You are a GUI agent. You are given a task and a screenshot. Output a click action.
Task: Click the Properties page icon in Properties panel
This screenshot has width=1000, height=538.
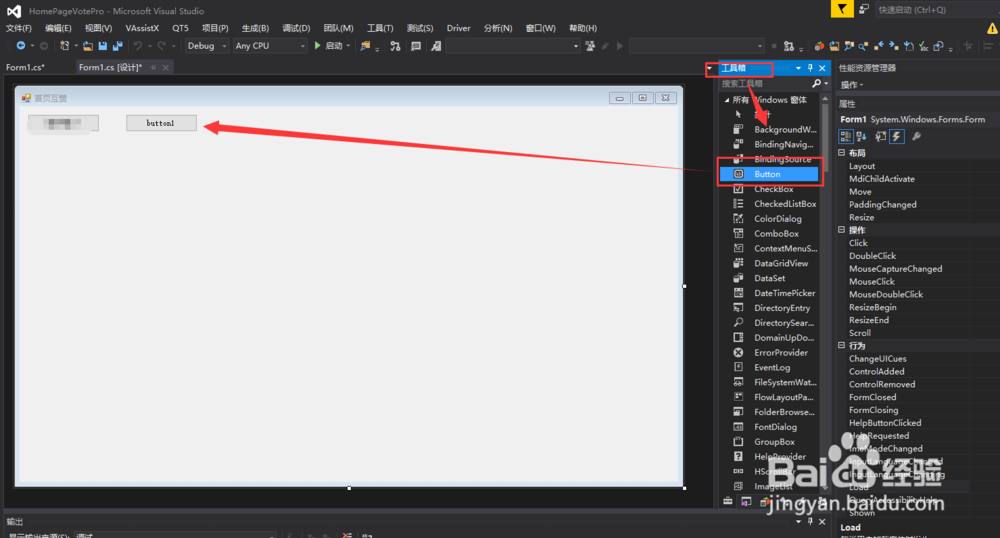[881, 136]
